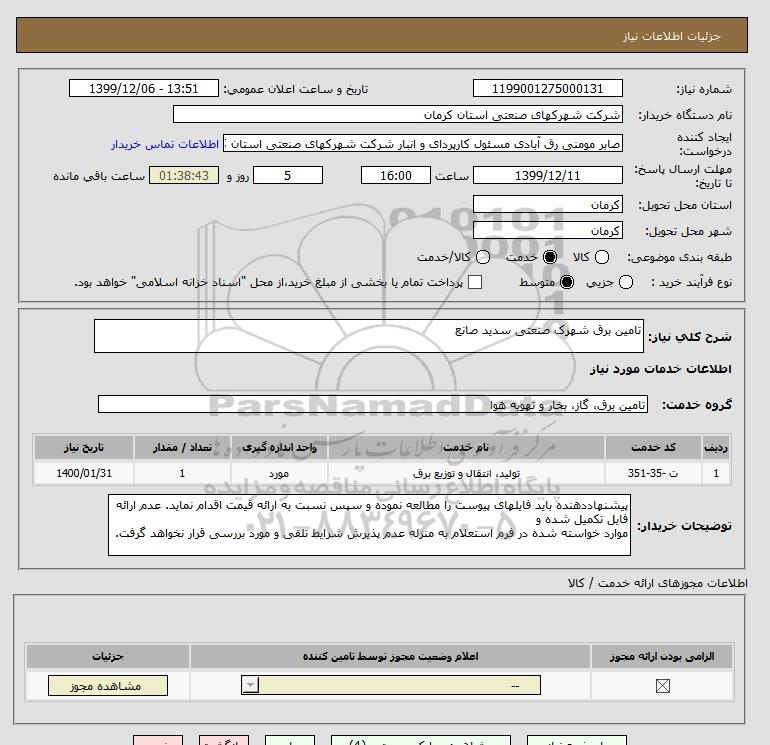This screenshot has height=745, width=770.
Task: Select the کالا/خدمت radio option
Action: coord(483,257)
